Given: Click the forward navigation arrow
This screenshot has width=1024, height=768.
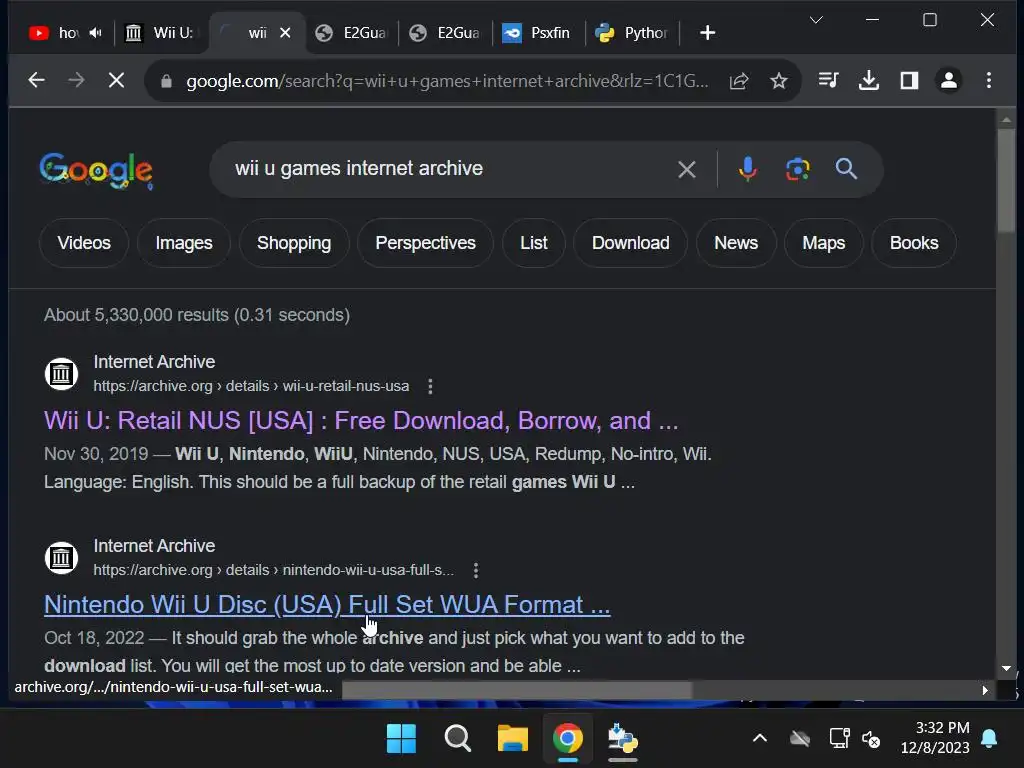Looking at the screenshot, I should (76, 80).
